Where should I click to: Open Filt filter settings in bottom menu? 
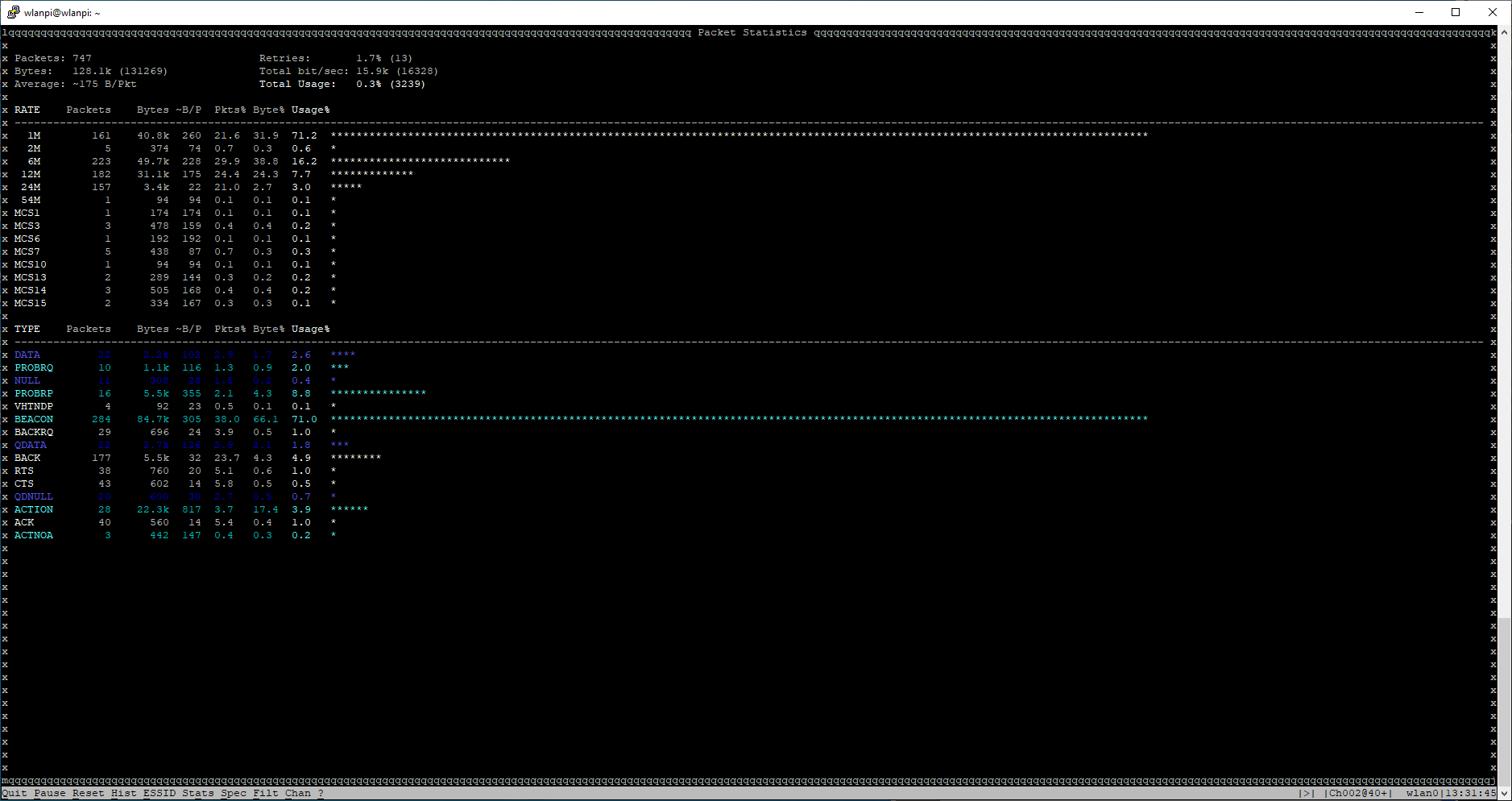tap(266, 793)
